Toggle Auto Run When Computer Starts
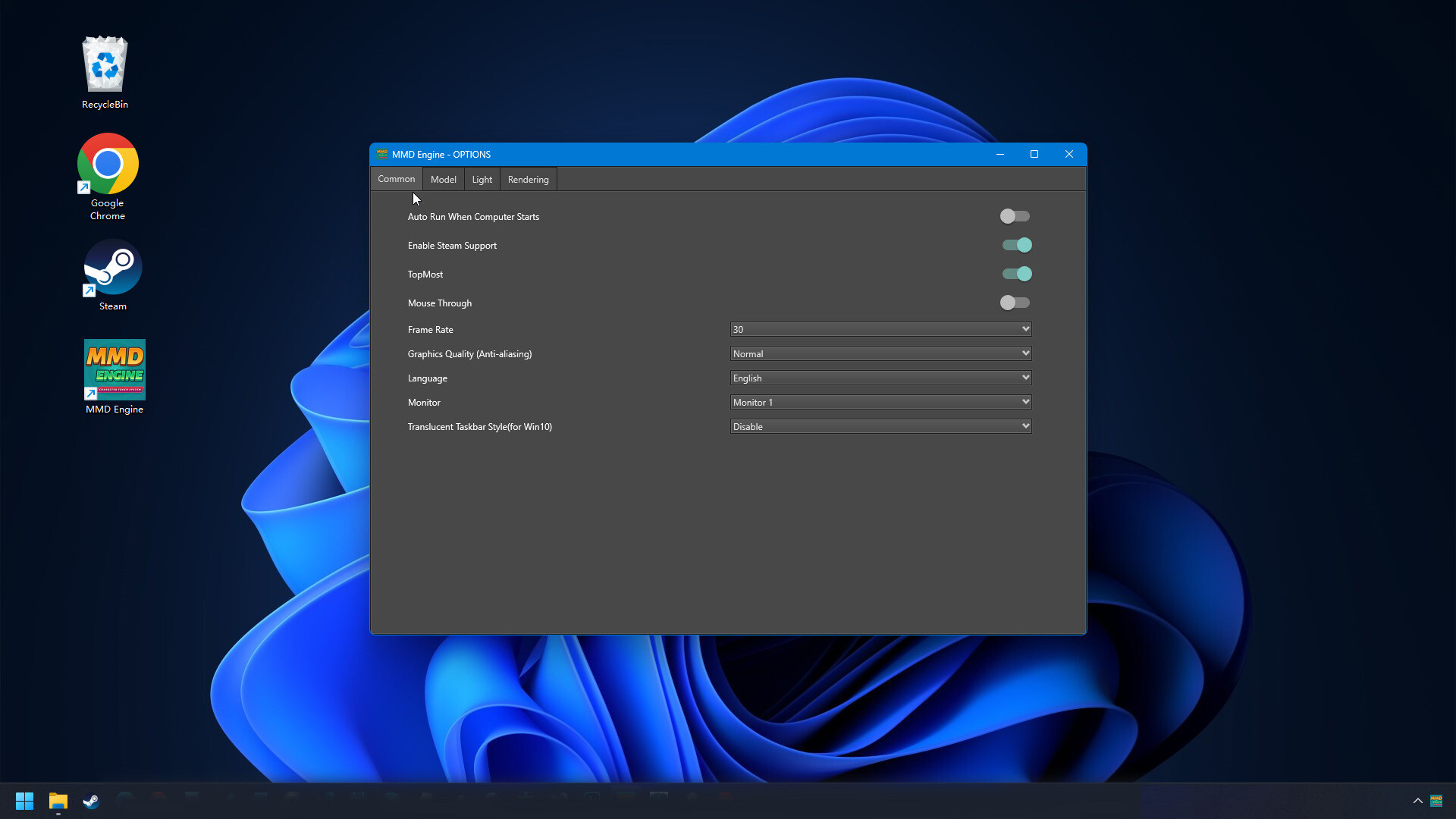 [x=1014, y=216]
